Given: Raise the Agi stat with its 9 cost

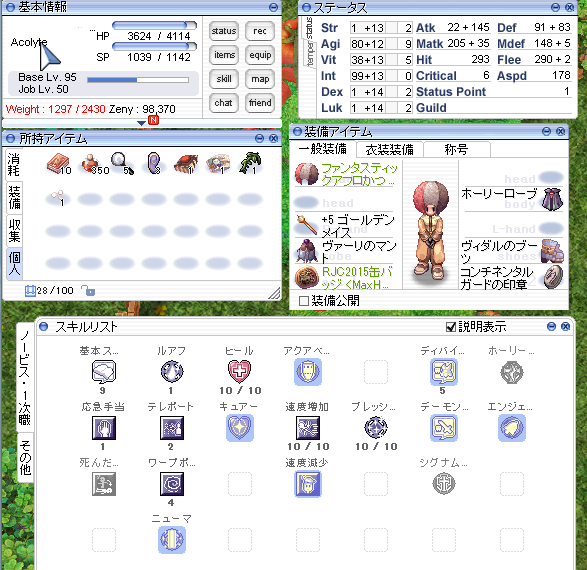Looking at the screenshot, I should [x=391, y=44].
